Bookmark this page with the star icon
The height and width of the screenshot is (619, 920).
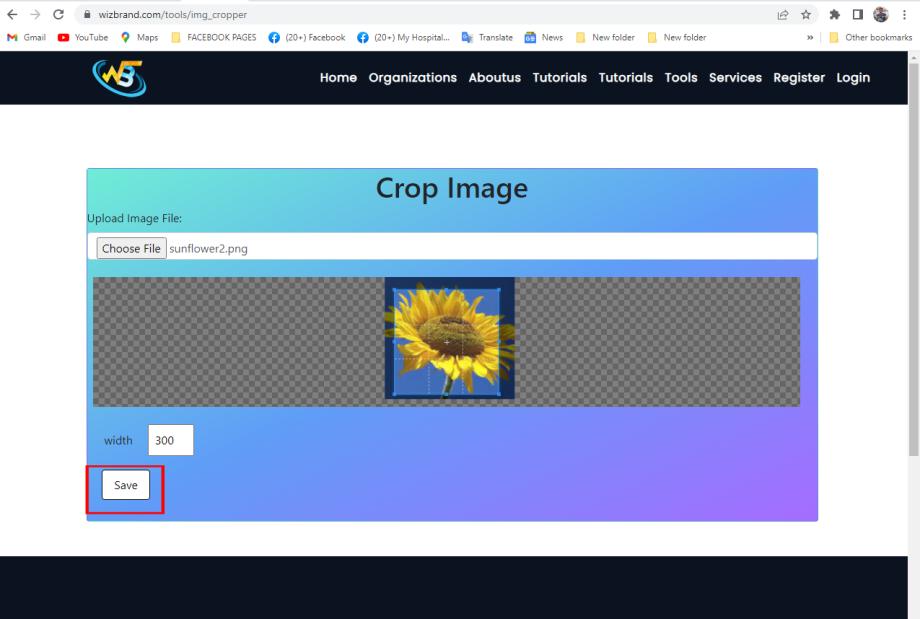click(806, 15)
